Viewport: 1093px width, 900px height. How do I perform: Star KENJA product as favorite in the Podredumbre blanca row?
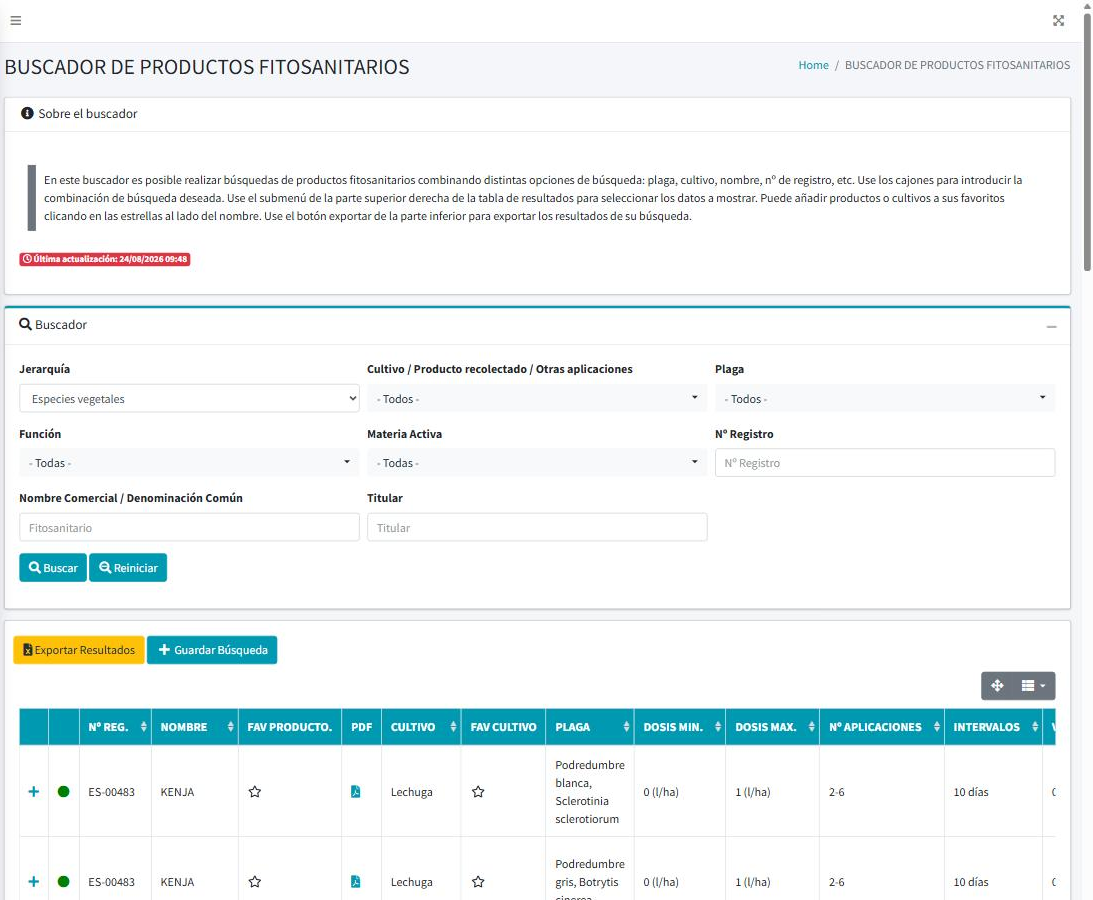click(255, 792)
